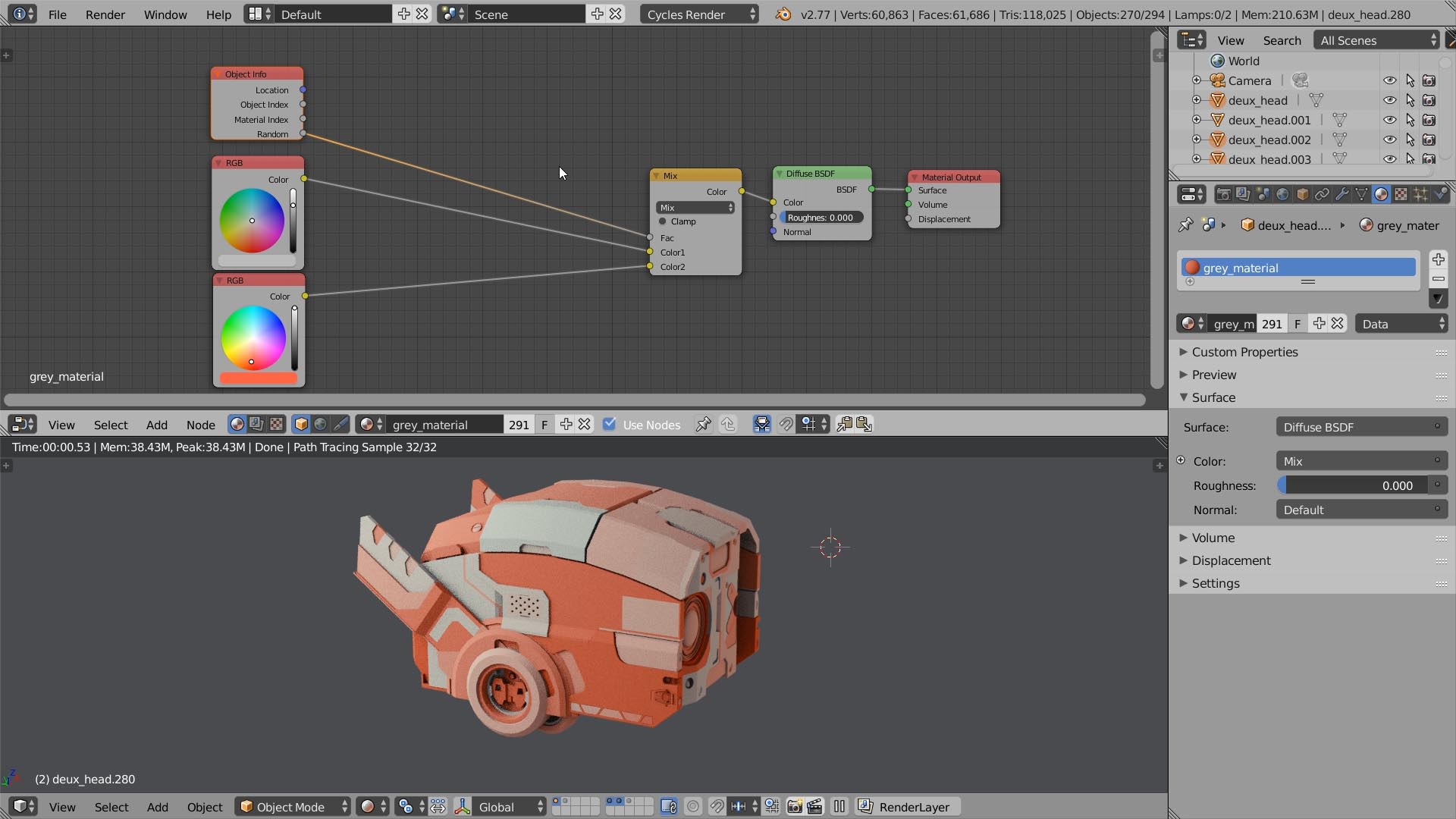Click the Search button in the outliner
1456x819 pixels.
tap(1282, 40)
